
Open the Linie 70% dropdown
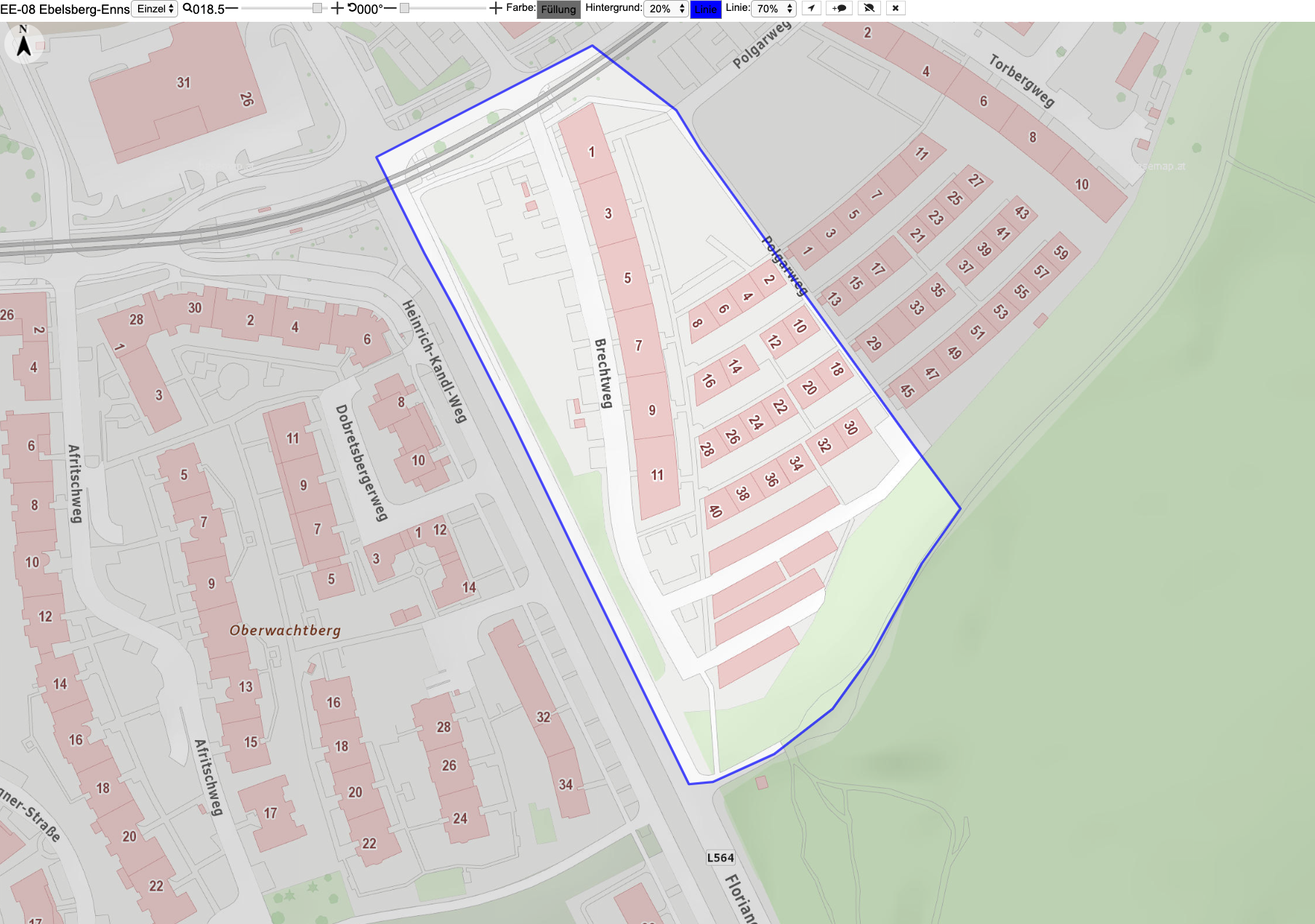click(x=773, y=9)
